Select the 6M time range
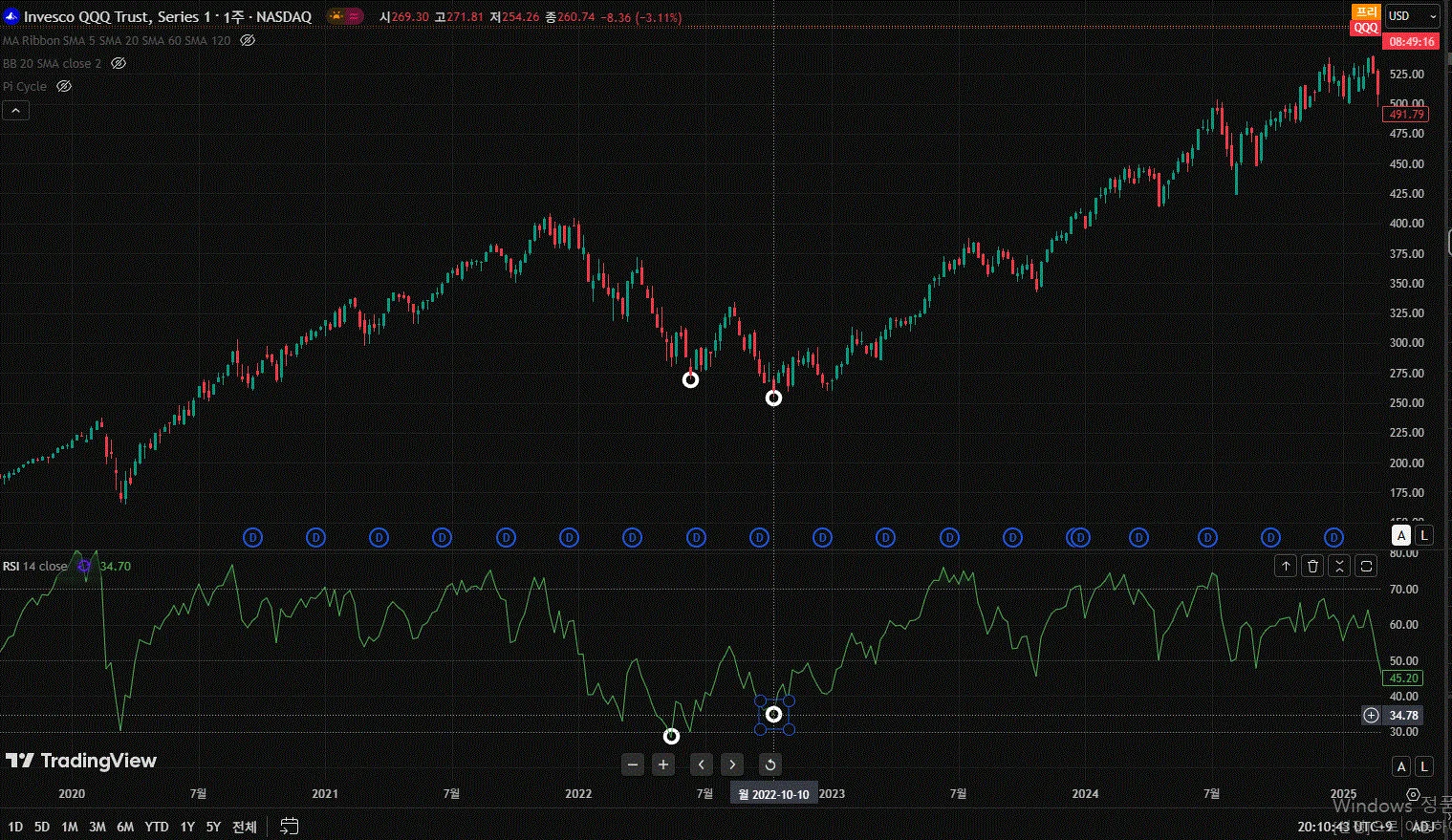The image size is (1452, 840). 125,827
